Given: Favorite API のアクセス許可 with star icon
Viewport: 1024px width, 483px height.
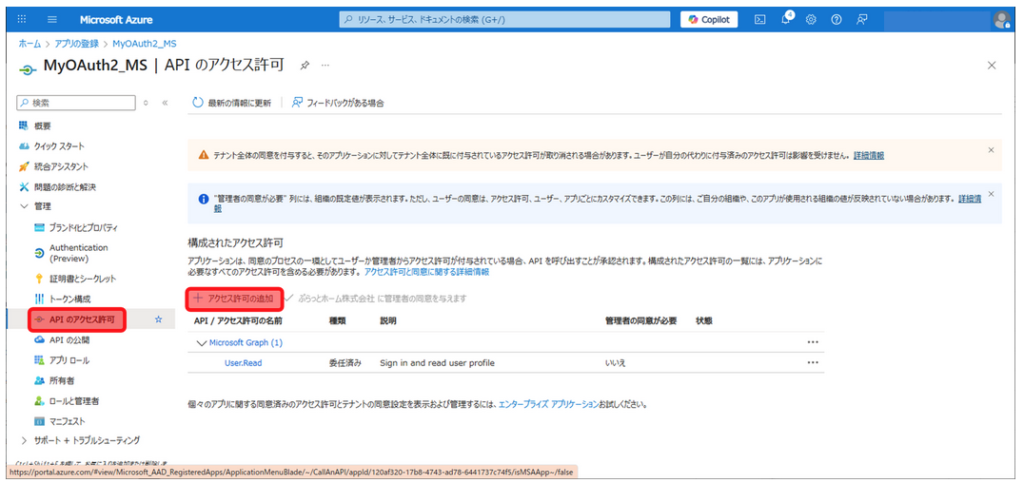Looking at the screenshot, I should 158,319.
